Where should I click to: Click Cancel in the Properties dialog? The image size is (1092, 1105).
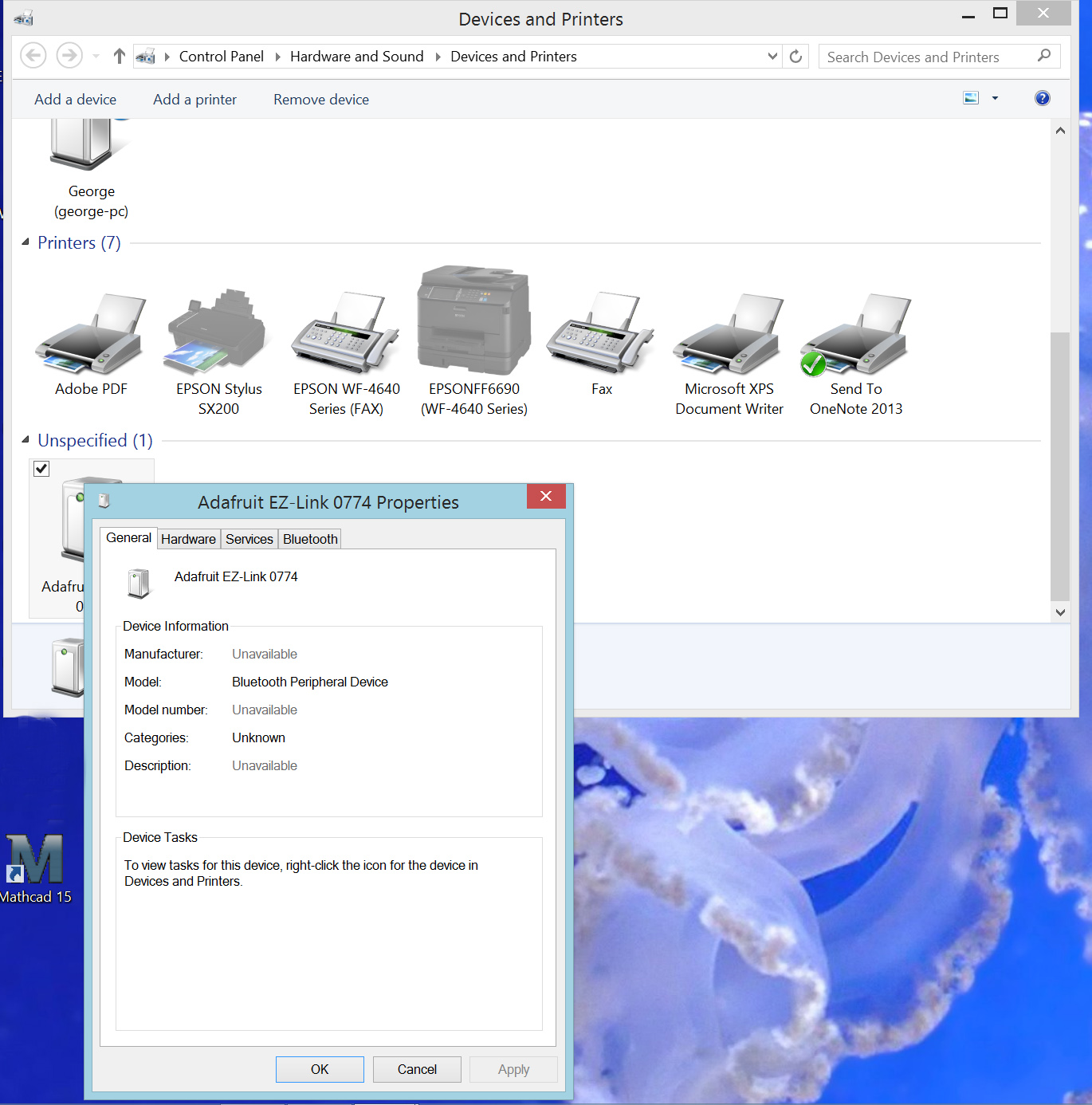click(x=417, y=1069)
